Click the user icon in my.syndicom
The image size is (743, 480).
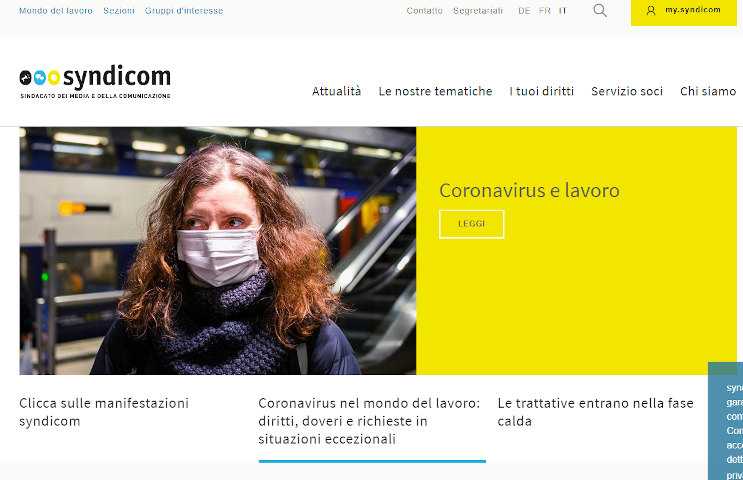click(651, 10)
